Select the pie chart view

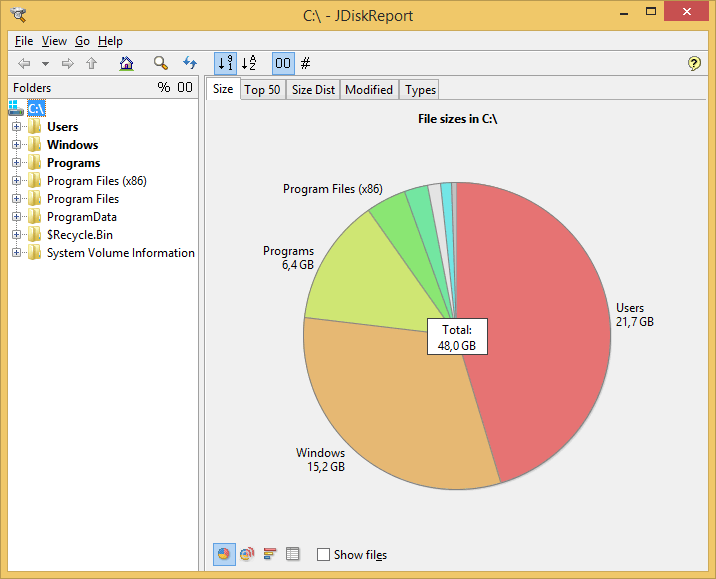point(224,554)
